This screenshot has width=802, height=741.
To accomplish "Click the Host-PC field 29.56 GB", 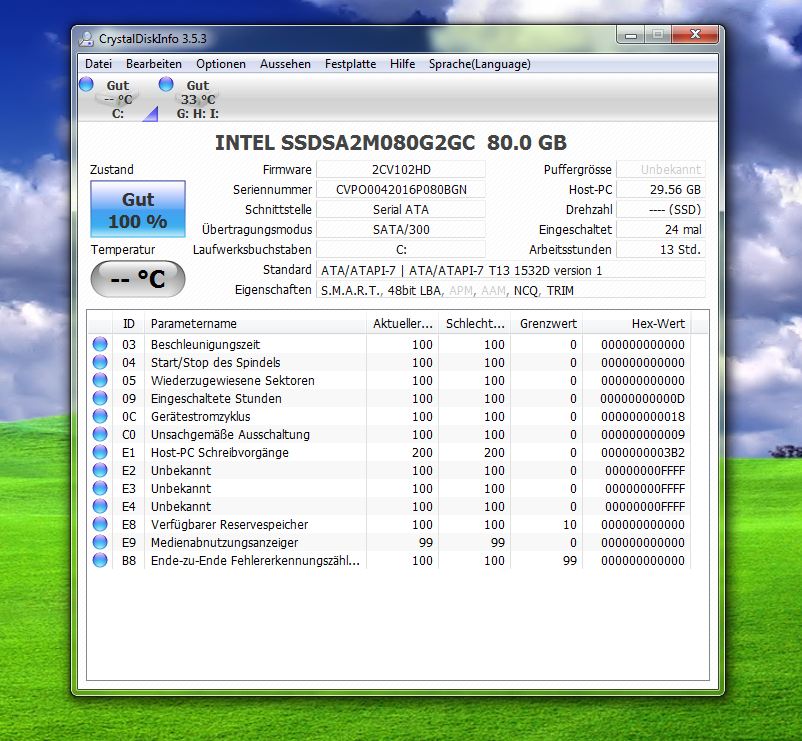I will coord(661,189).
